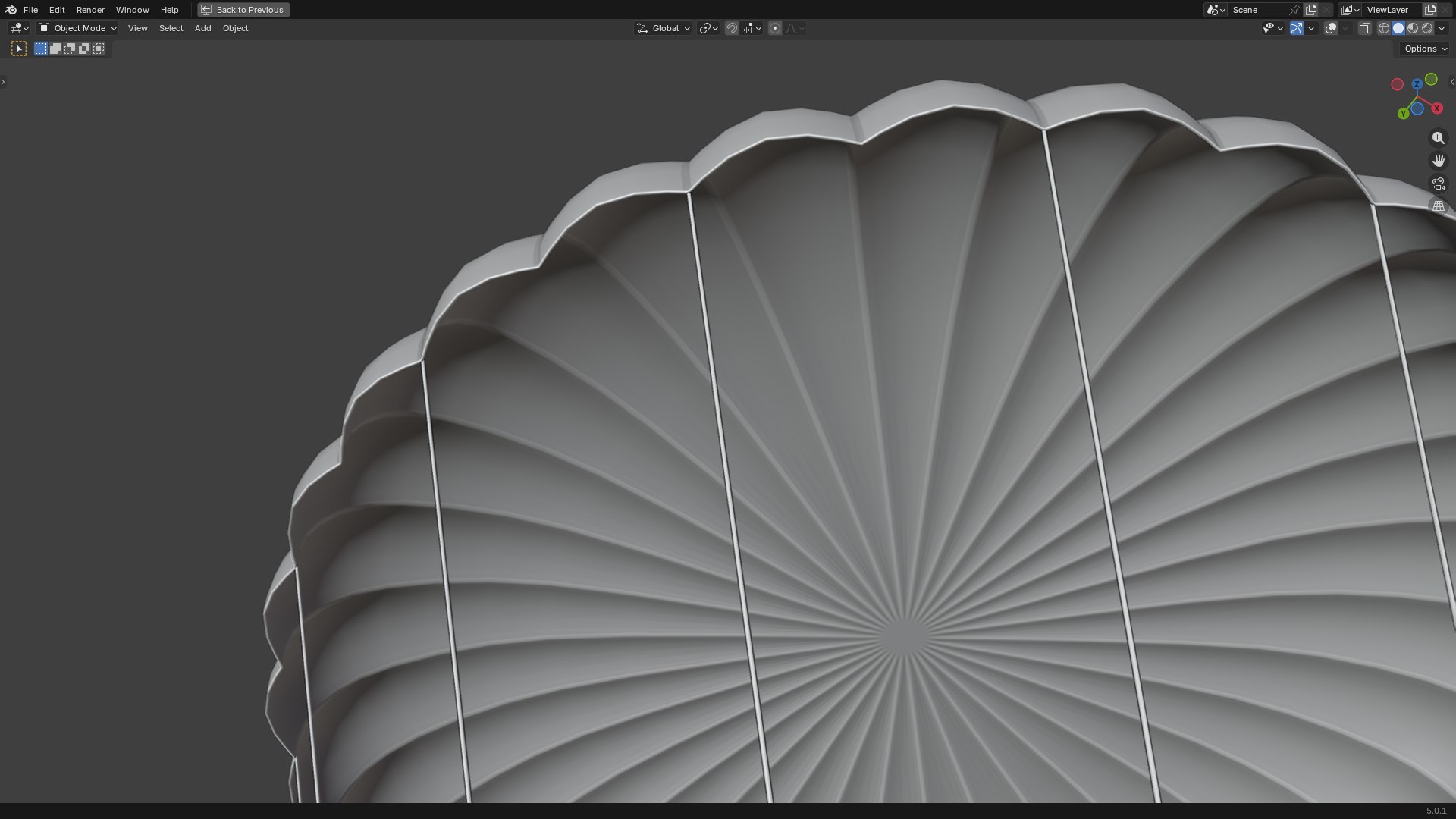The image size is (1456, 819).
Task: Choose the Subtract selection mode icon
Action: [70, 49]
